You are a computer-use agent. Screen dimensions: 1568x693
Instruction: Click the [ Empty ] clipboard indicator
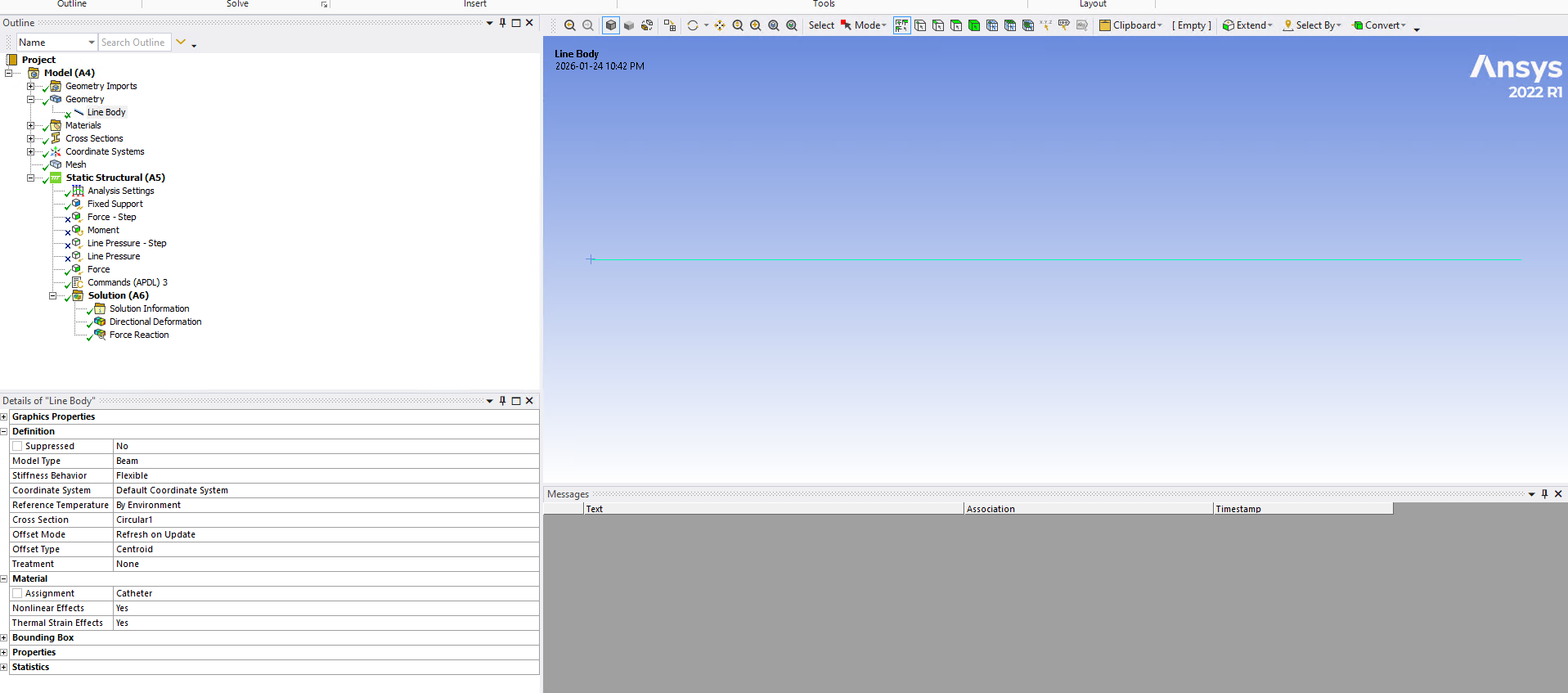coord(1192,25)
